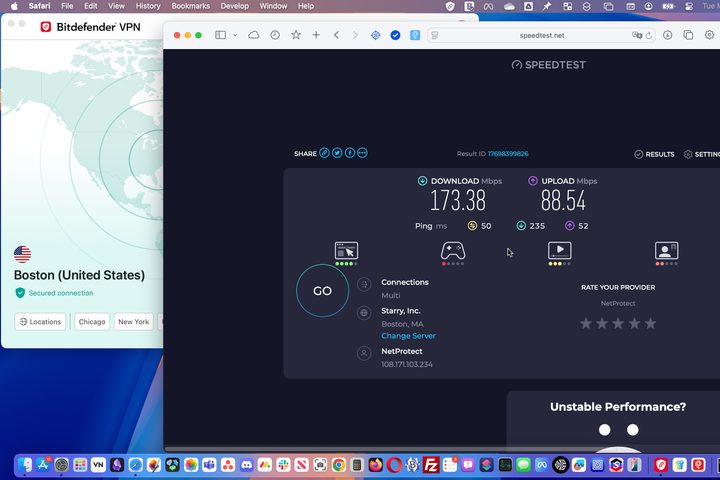The image size is (720, 480).
Task: Click the blue crosshair extension icon
Action: (x=376, y=35)
